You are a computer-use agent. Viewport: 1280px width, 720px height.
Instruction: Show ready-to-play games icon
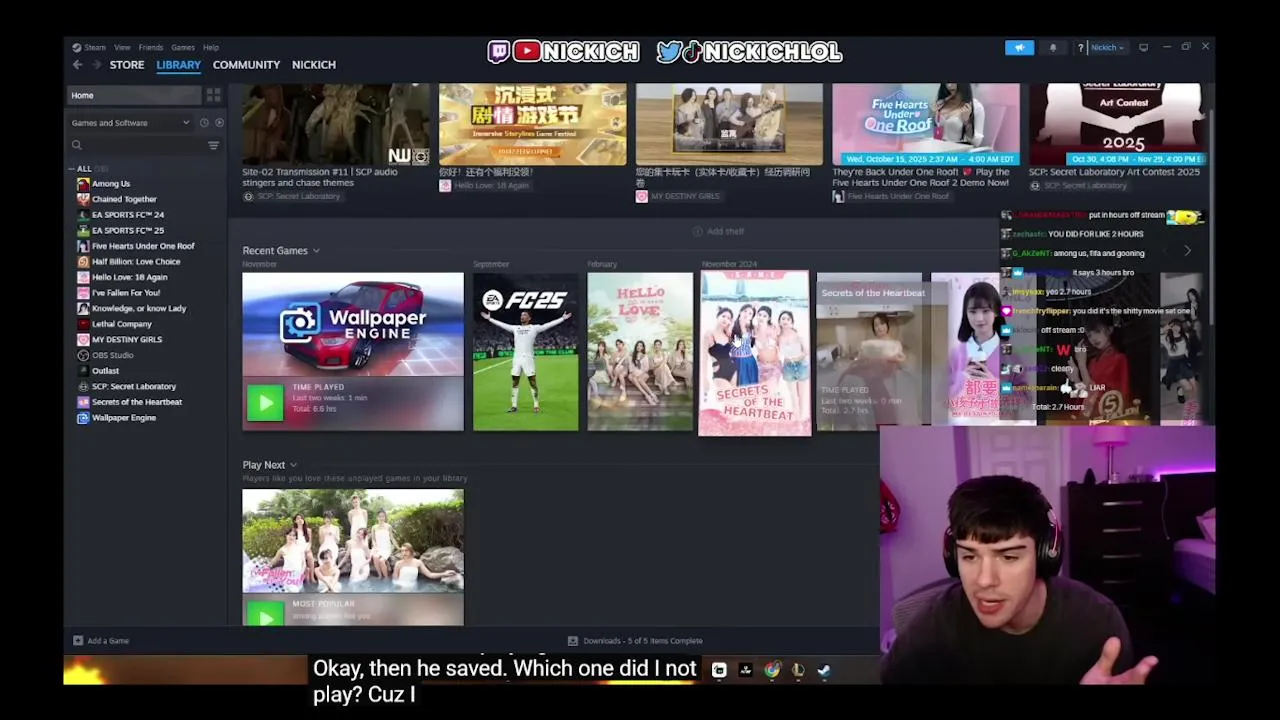click(x=219, y=123)
